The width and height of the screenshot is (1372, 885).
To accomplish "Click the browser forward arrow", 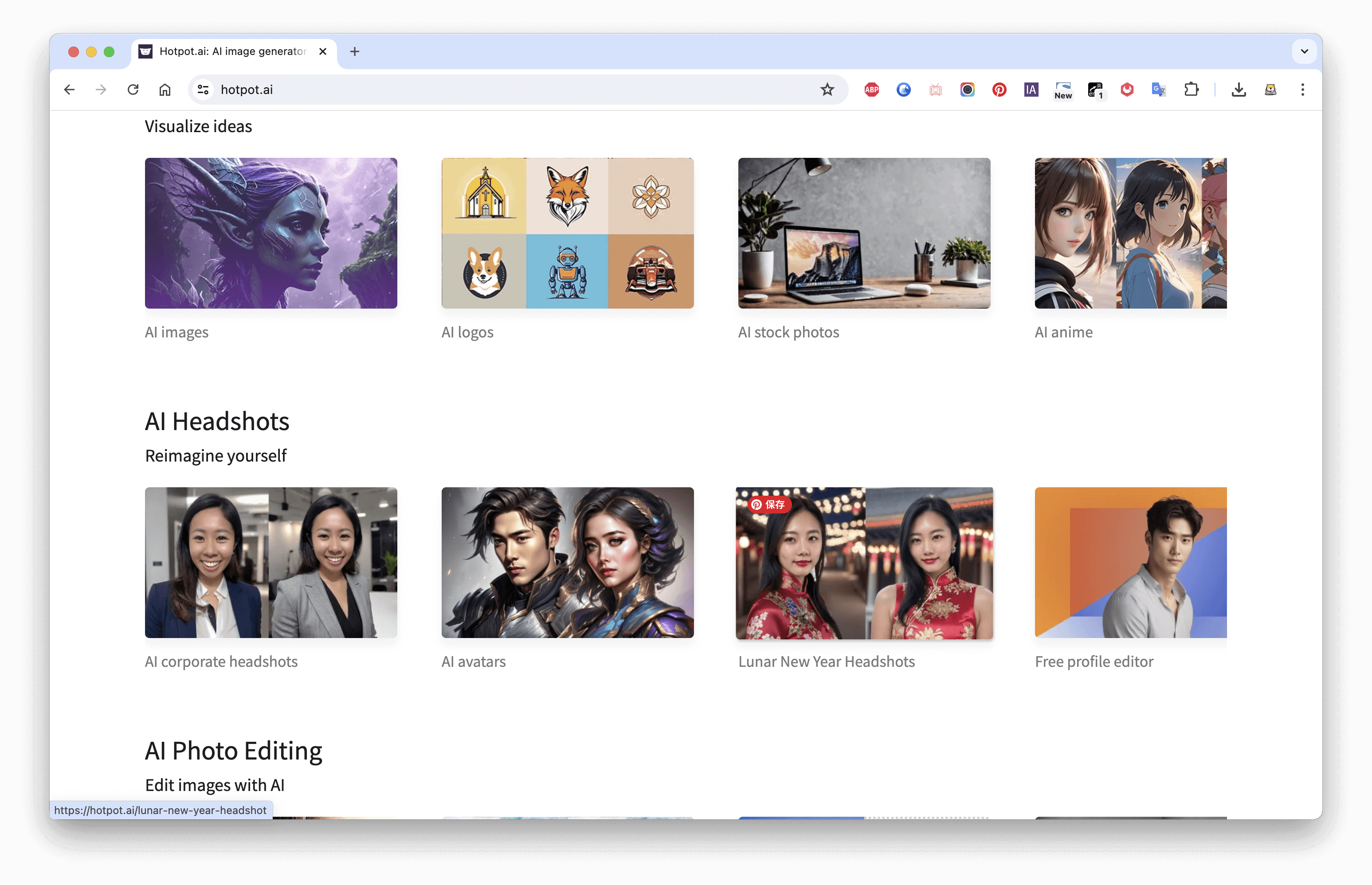I will pyautogui.click(x=101, y=90).
